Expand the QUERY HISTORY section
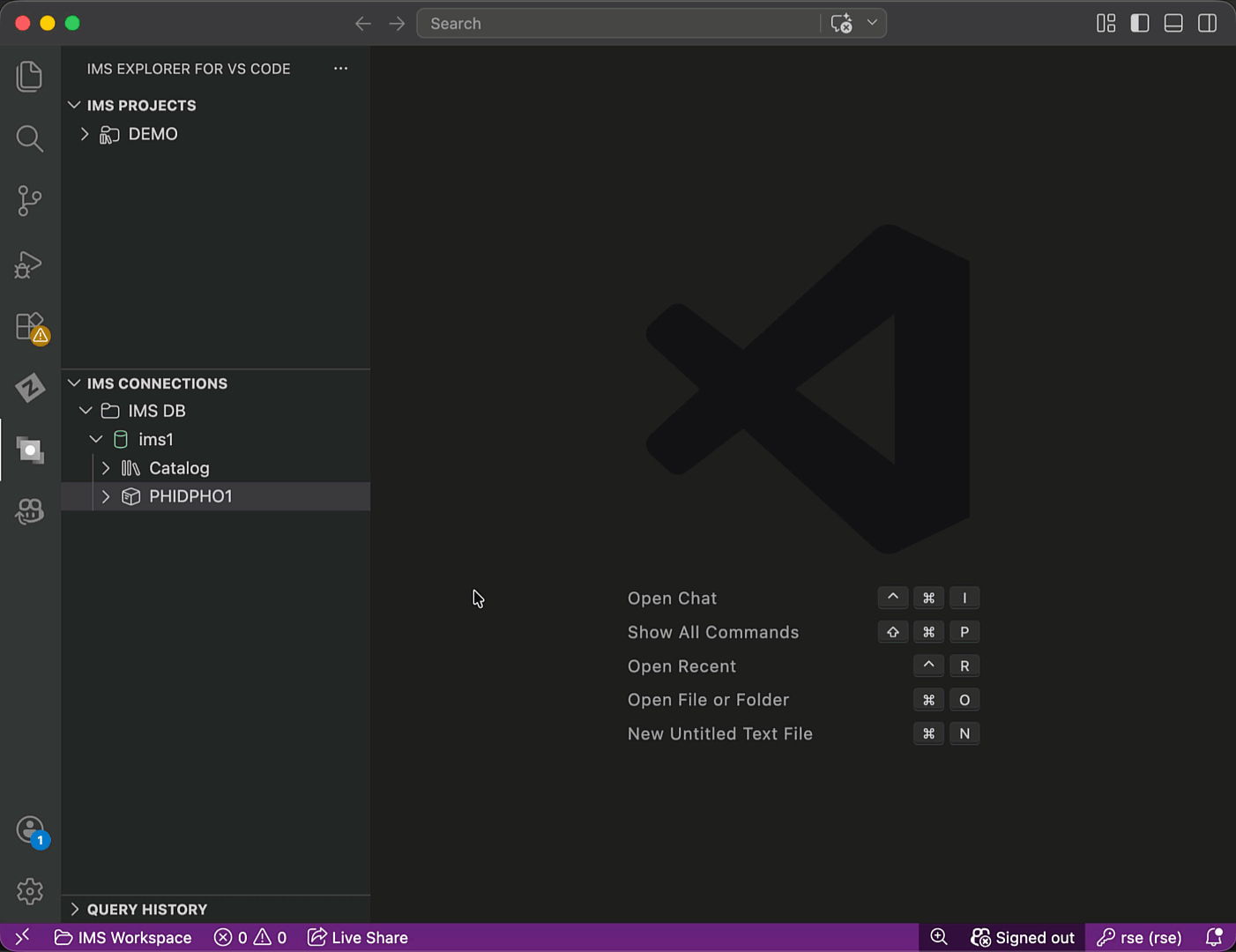Screen dimensions: 1236x952 pos(74,909)
